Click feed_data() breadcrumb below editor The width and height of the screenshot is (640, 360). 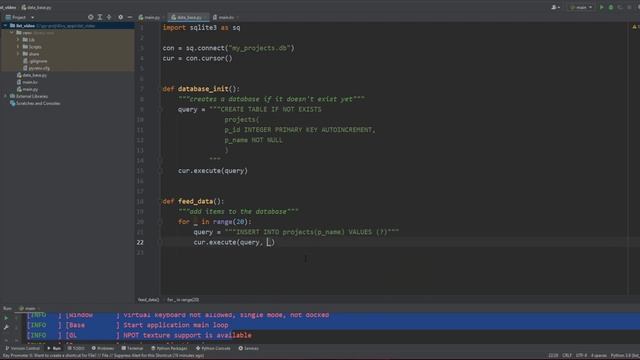pyautogui.click(x=148, y=300)
